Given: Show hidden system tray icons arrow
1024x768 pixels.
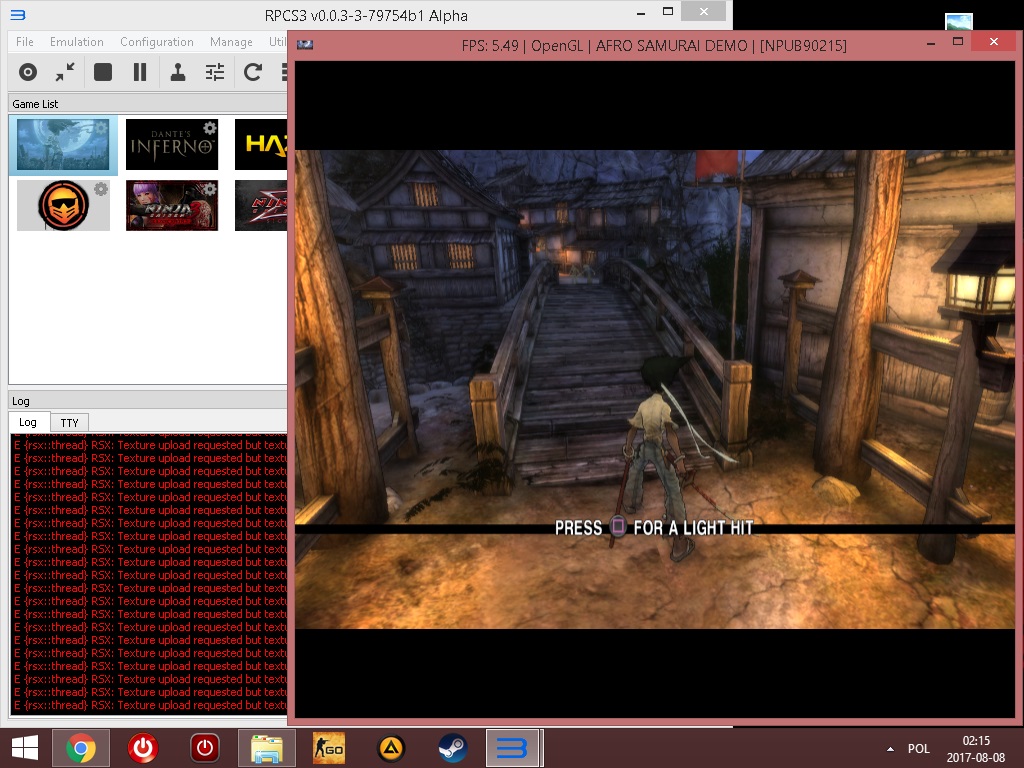Looking at the screenshot, I should [x=890, y=748].
